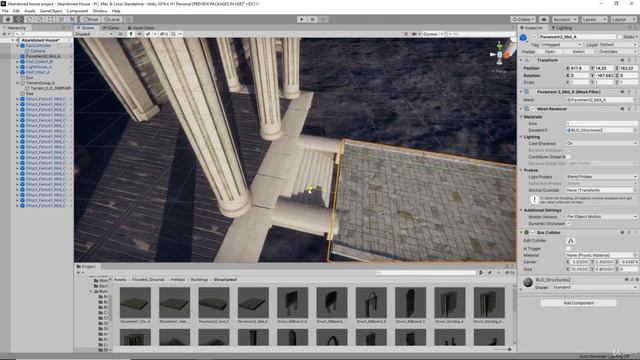Toggle Pavement2_Mid_A active checkbox

point(535,37)
